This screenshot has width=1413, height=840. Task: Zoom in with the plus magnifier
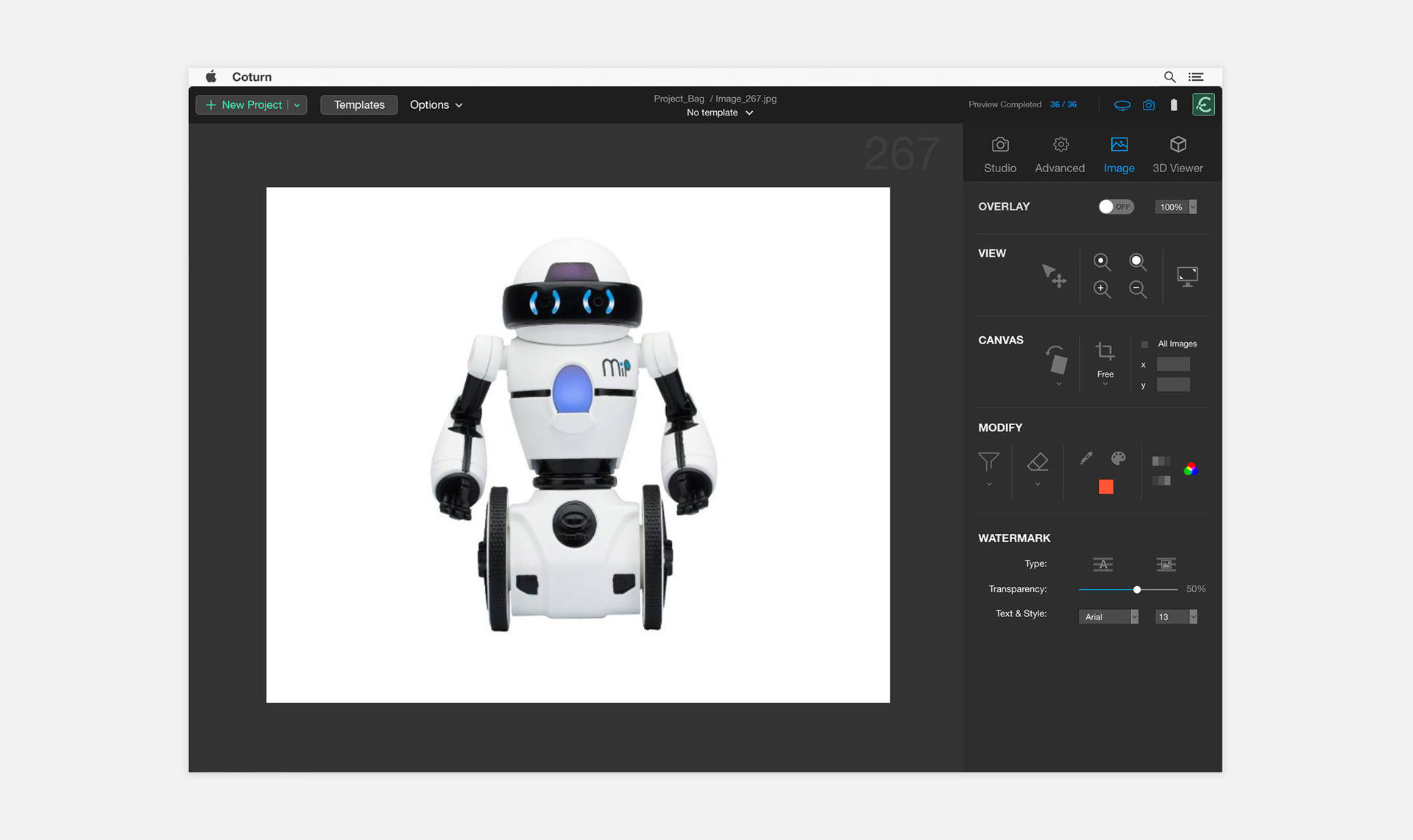point(1102,289)
